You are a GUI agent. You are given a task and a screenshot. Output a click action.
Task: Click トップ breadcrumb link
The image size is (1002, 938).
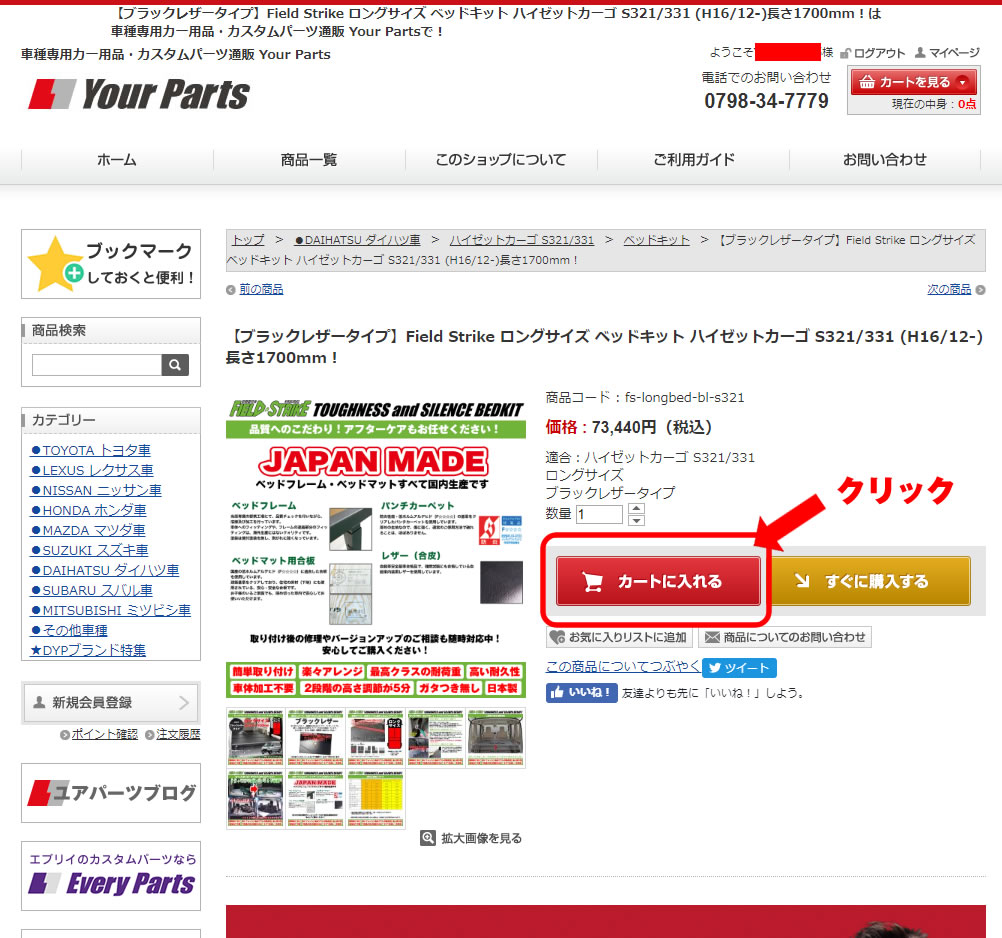[x=248, y=240]
